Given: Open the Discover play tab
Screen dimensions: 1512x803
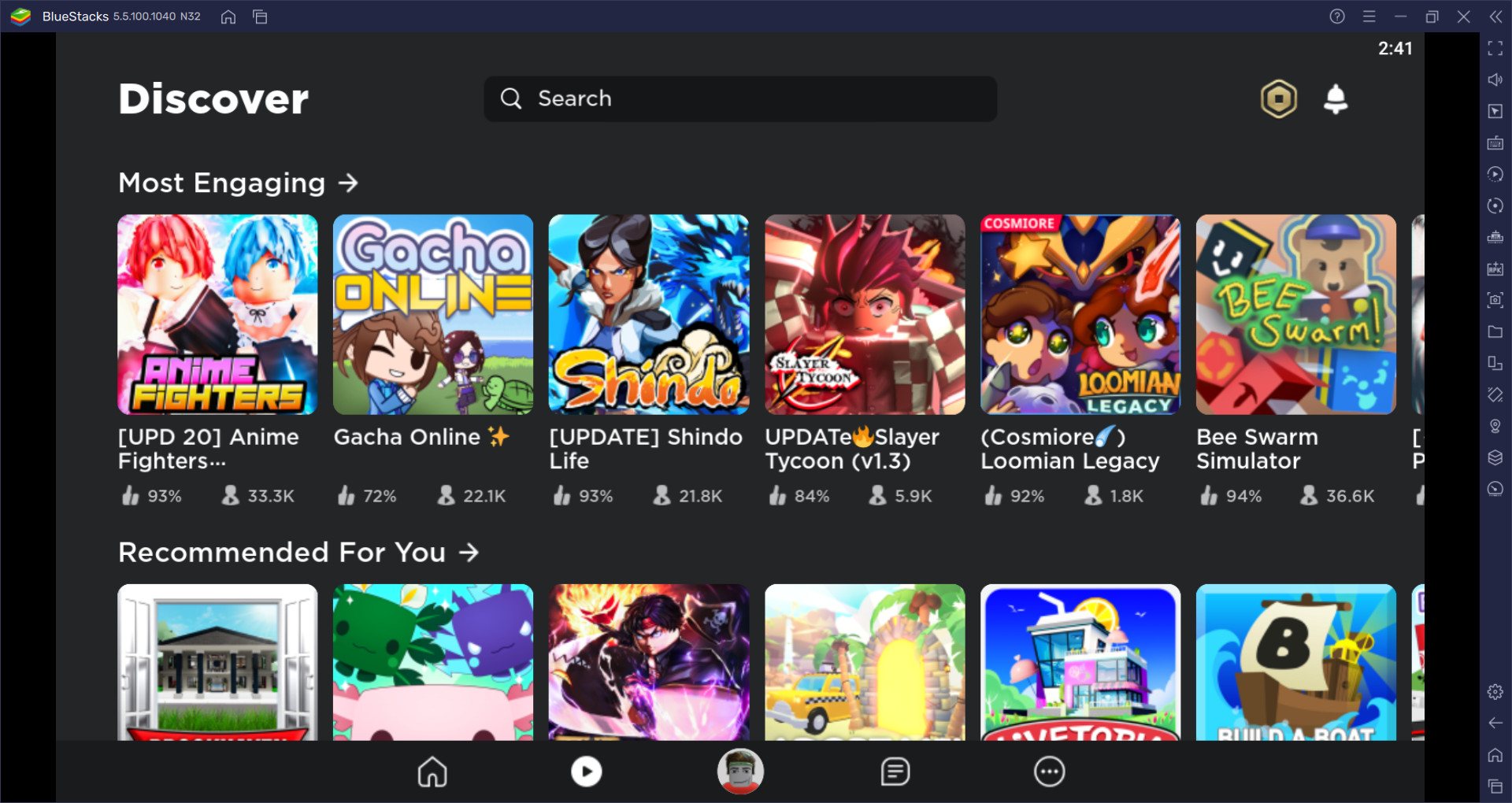Looking at the screenshot, I should click(x=586, y=772).
